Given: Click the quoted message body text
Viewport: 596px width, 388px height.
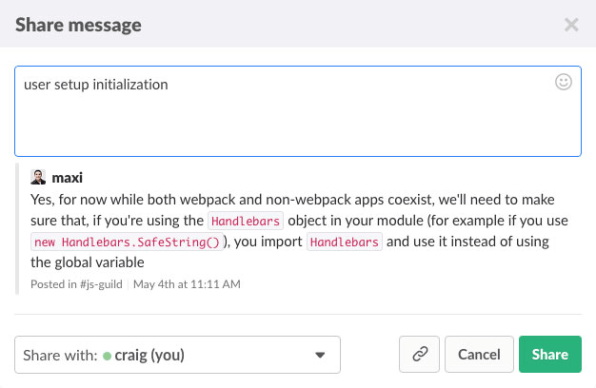Looking at the screenshot, I should 299,231.
